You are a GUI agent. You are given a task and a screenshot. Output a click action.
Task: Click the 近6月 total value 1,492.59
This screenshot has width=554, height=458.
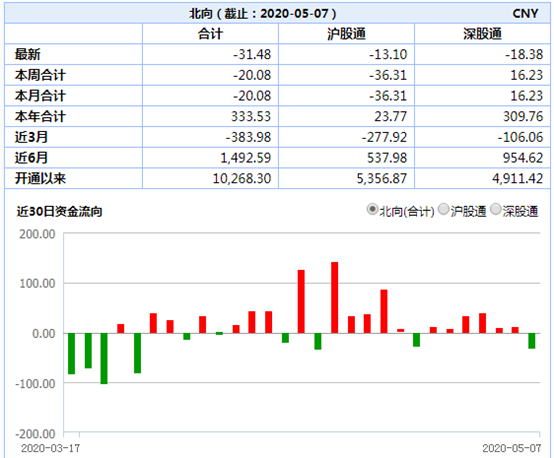point(246,158)
